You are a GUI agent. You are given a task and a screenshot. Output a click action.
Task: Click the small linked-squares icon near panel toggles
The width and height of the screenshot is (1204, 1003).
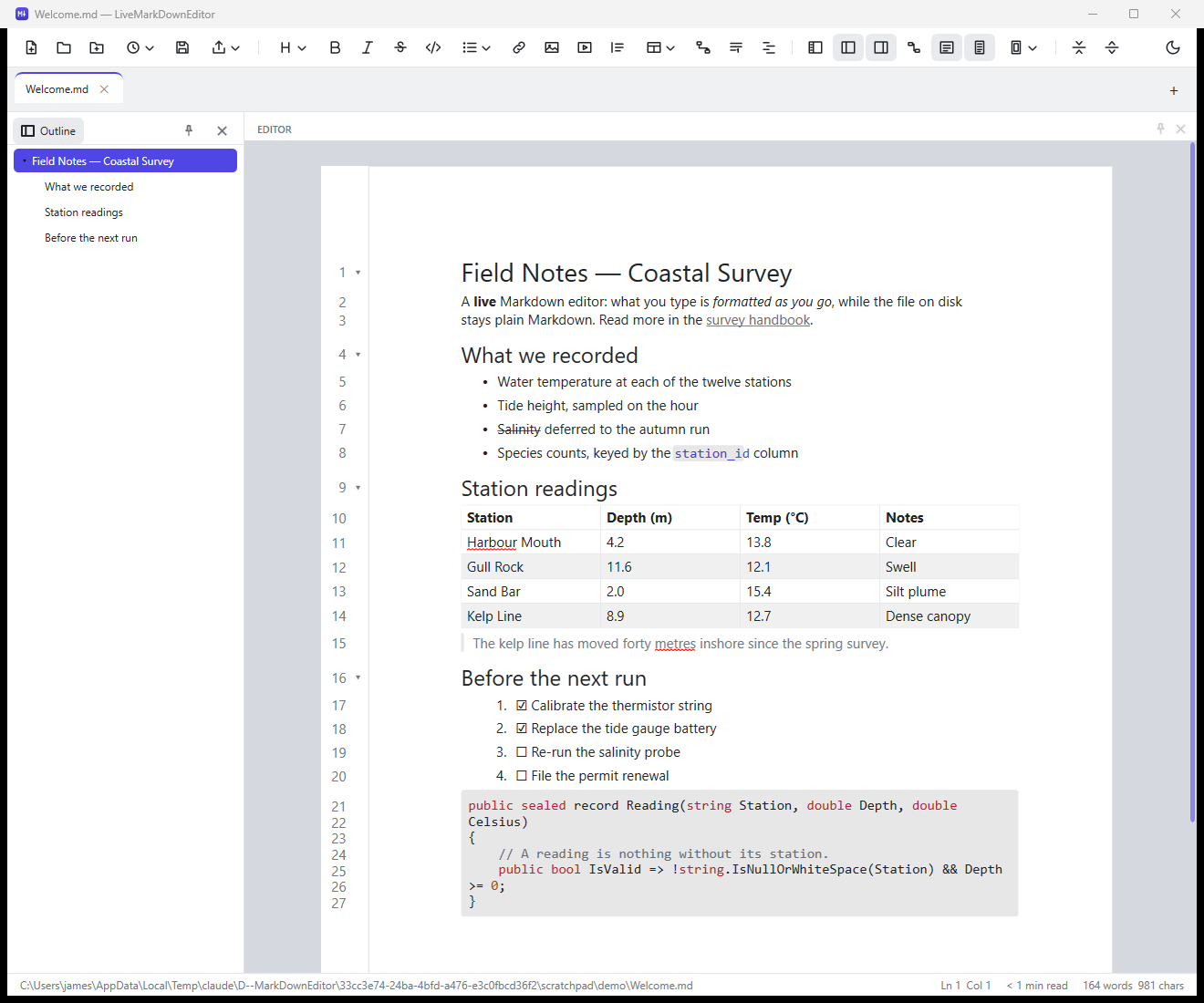point(914,47)
